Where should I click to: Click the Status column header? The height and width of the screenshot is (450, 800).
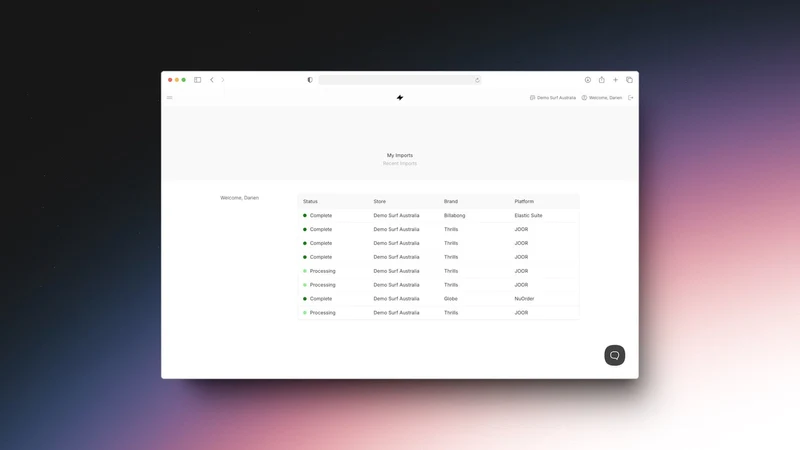310,201
